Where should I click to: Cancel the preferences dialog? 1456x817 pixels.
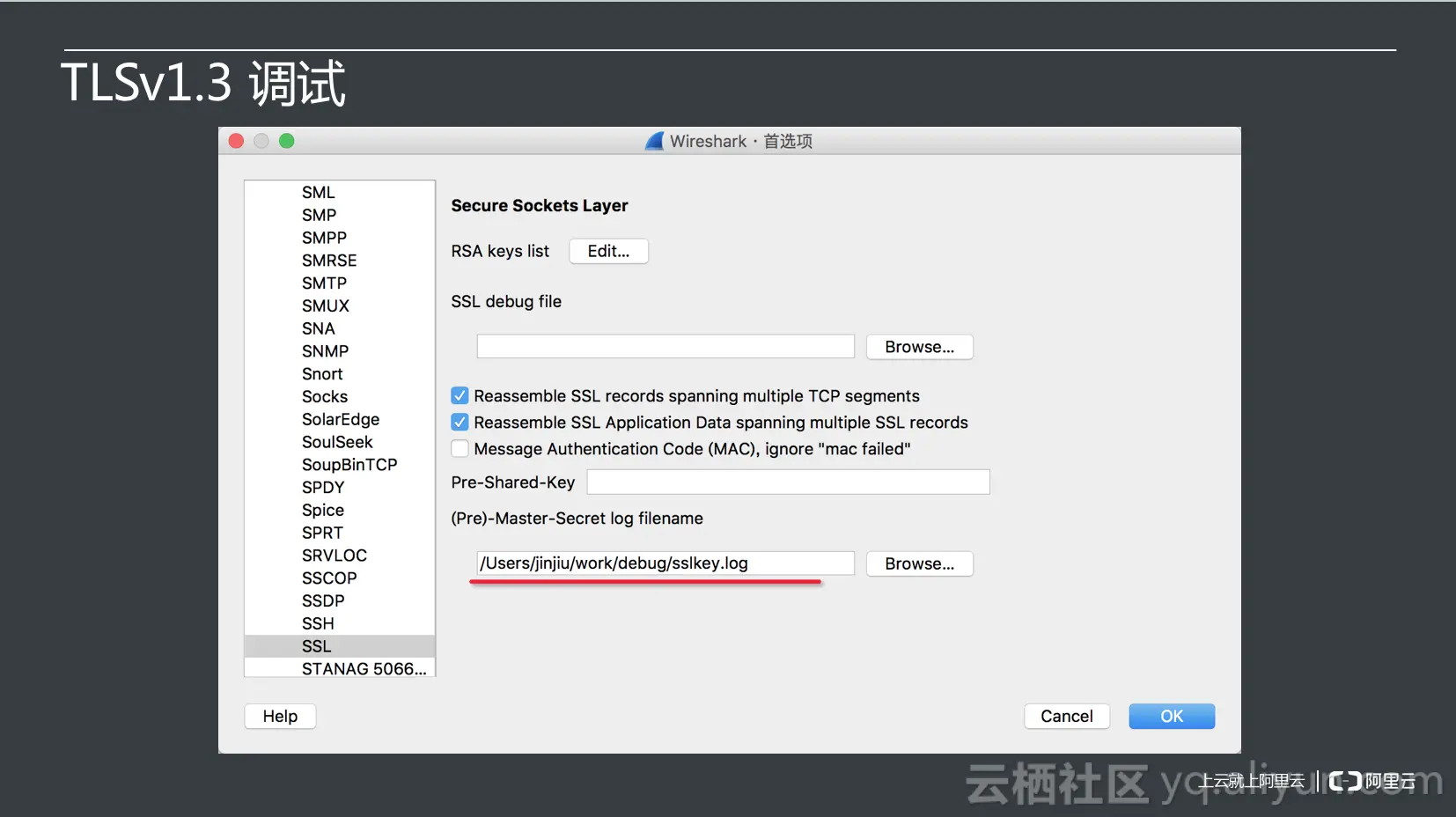(1067, 717)
